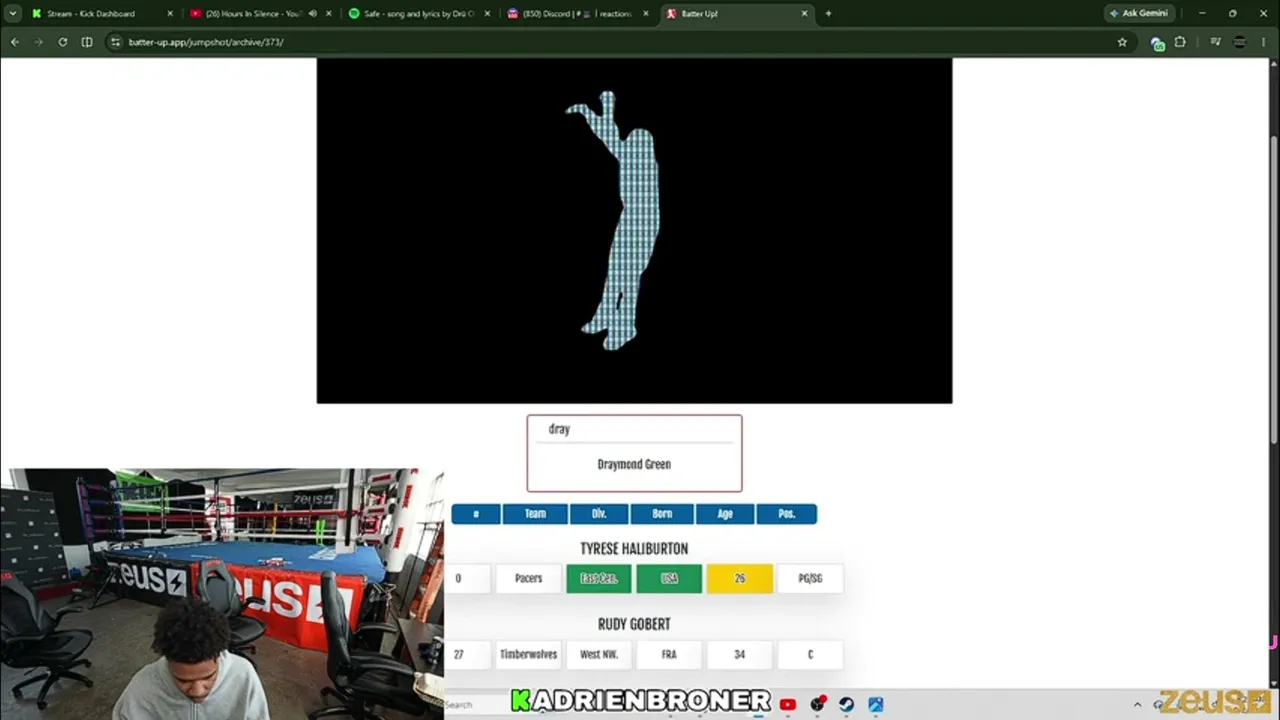Click the page vertical scrollbar
The height and width of the screenshot is (720, 1280).
(x=1274, y=290)
